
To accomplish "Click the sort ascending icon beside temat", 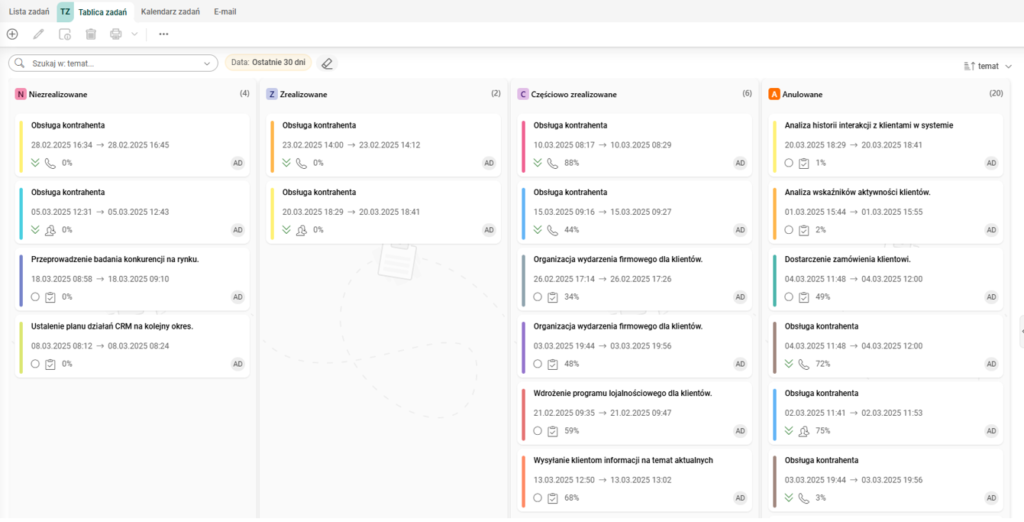I will coord(968,66).
